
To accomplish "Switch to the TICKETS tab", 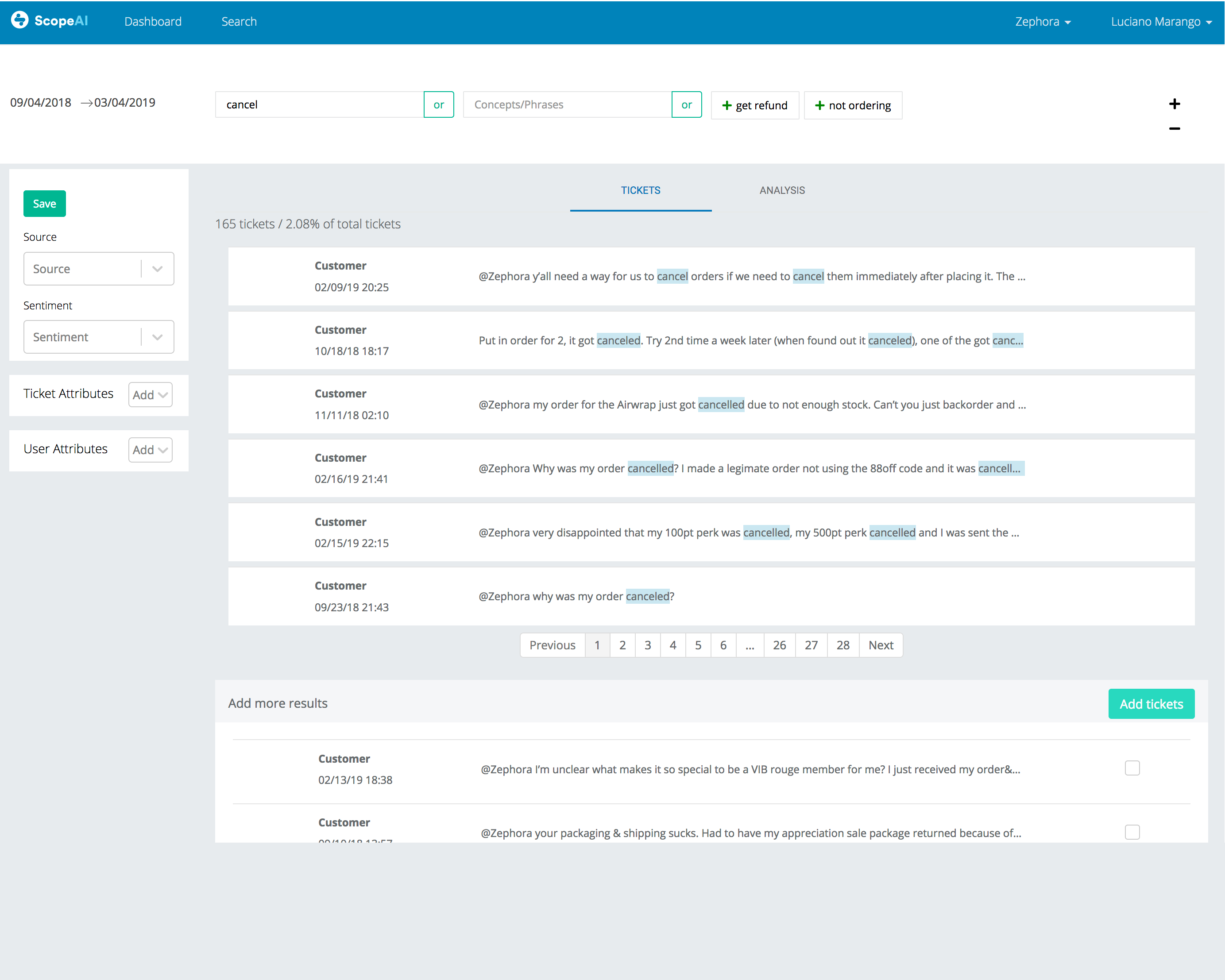I will pyautogui.click(x=640, y=190).
